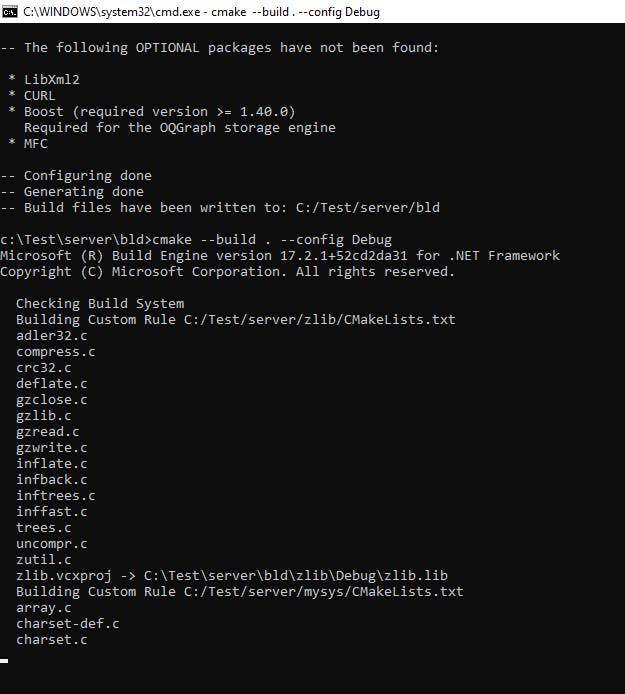Screen dimensions: 625x694
Task: Click the mysys CMakeLists.txt rule line
Action: (x=240, y=592)
